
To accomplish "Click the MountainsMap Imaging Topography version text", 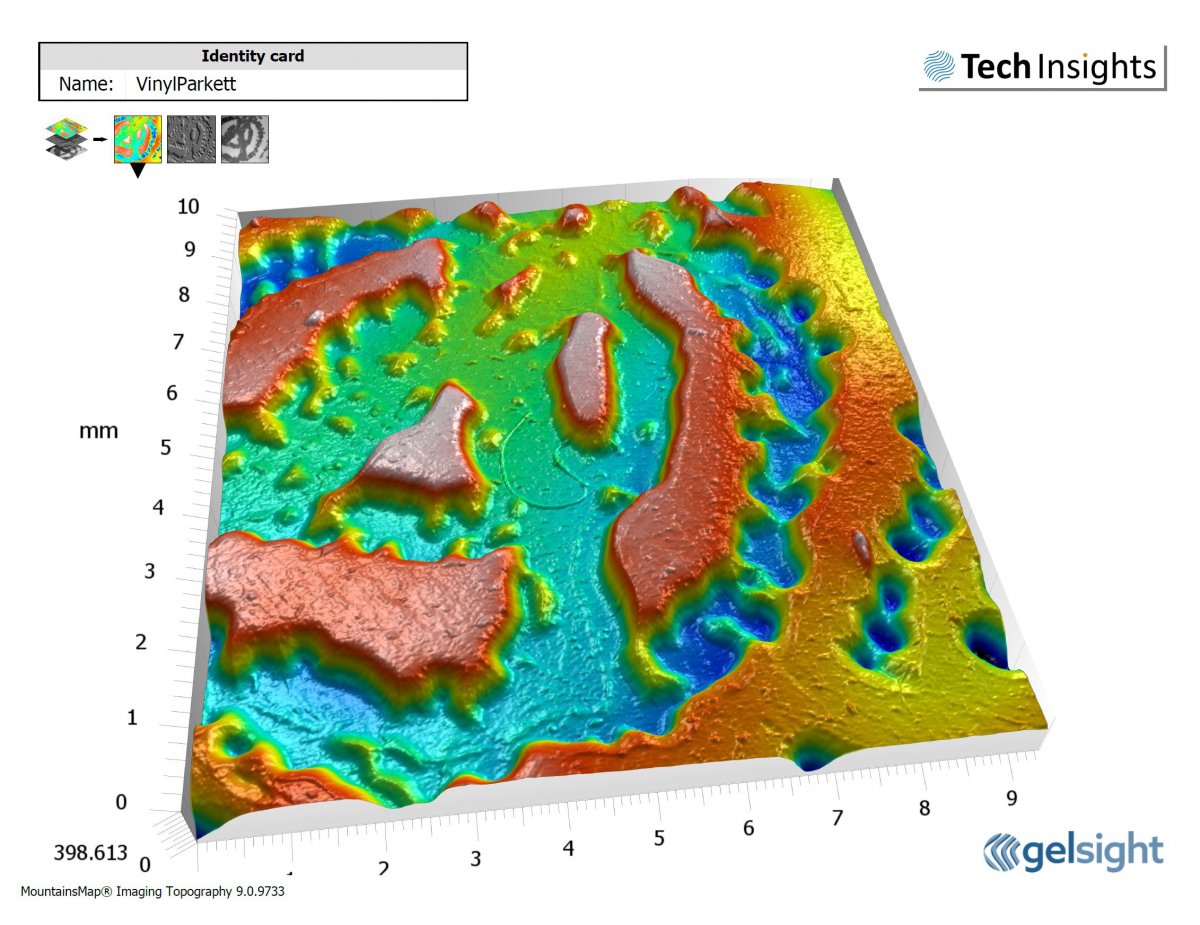I will point(153,891).
